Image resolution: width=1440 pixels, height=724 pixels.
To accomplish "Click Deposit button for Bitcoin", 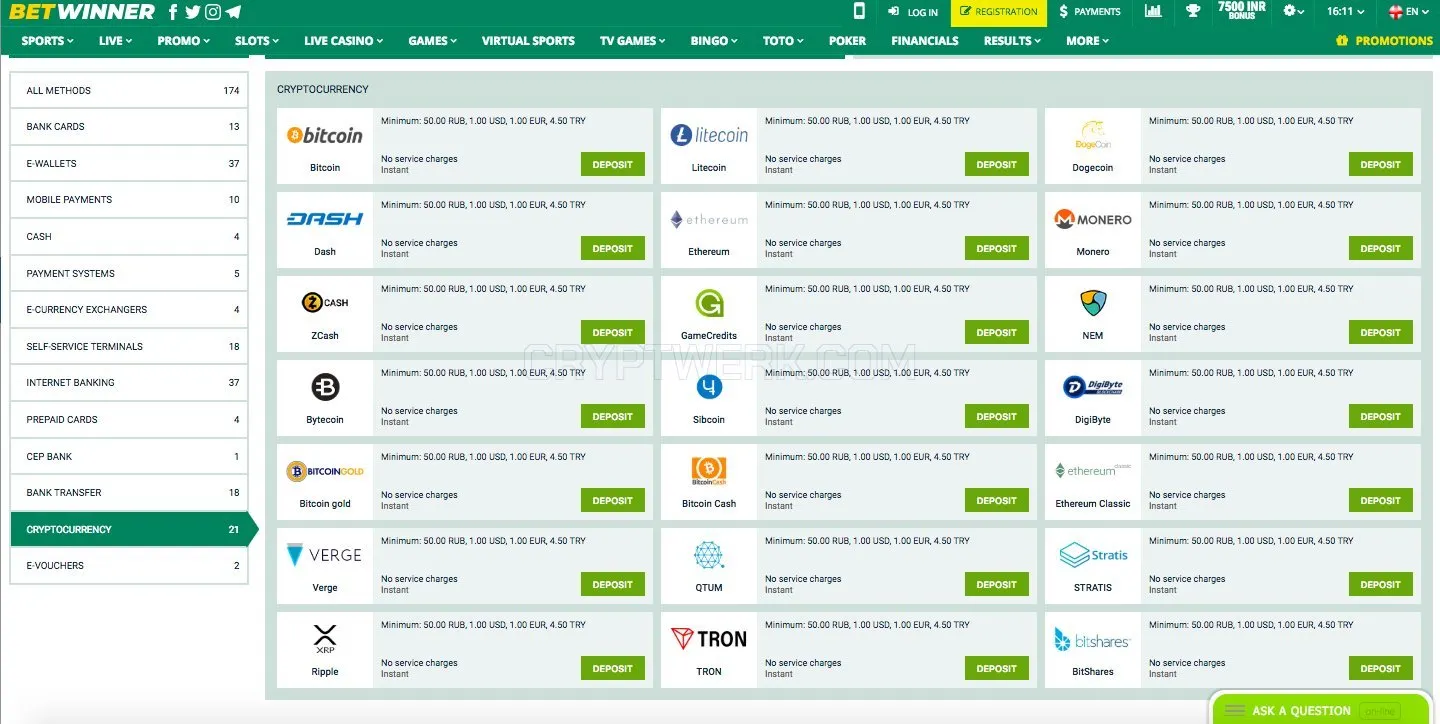I will pos(613,165).
